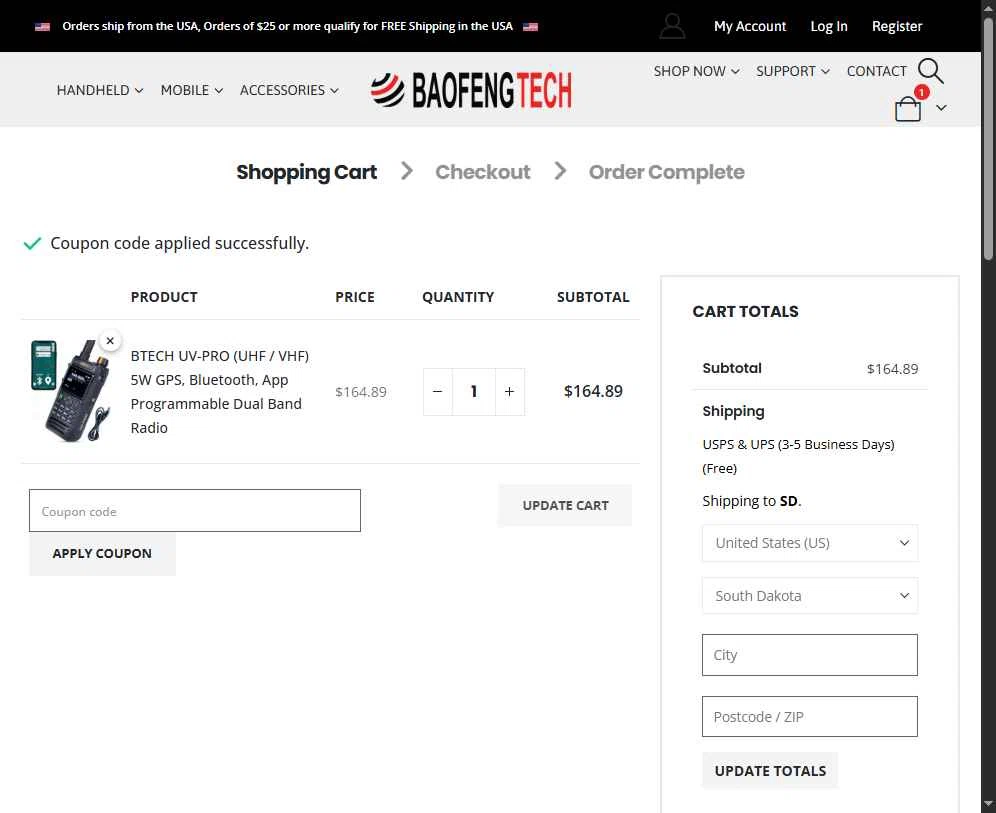Open My Account link

(x=750, y=26)
